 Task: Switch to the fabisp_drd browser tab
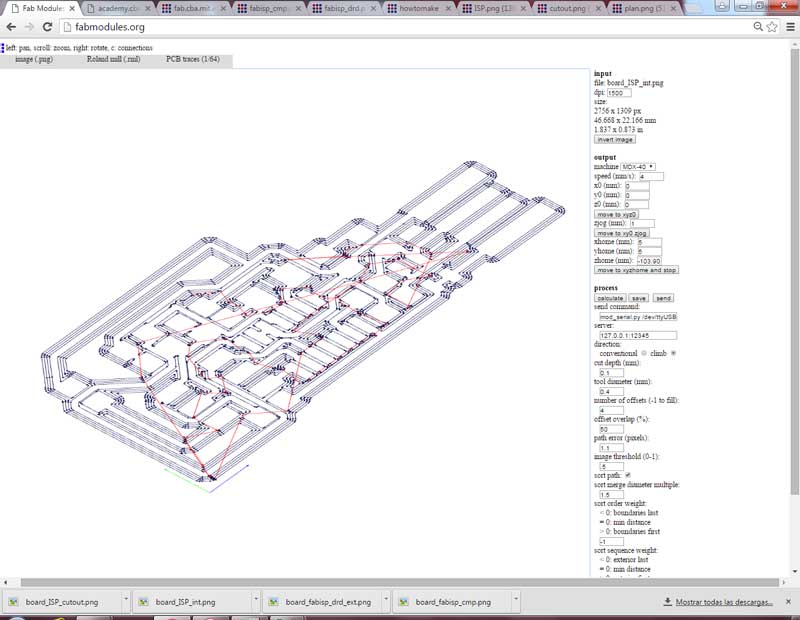(344, 9)
